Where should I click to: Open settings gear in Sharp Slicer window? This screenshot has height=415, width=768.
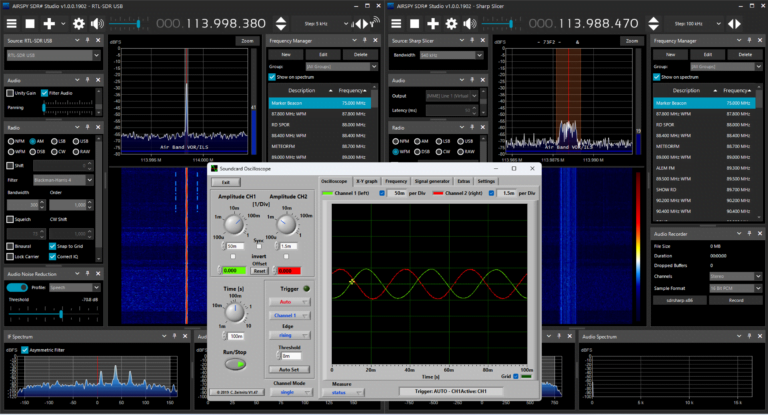click(451, 24)
